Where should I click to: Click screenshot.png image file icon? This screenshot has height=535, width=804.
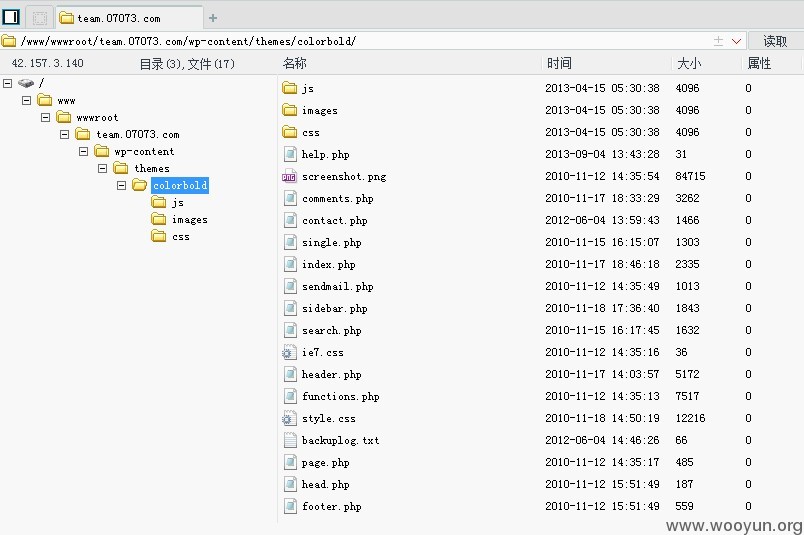coord(289,176)
